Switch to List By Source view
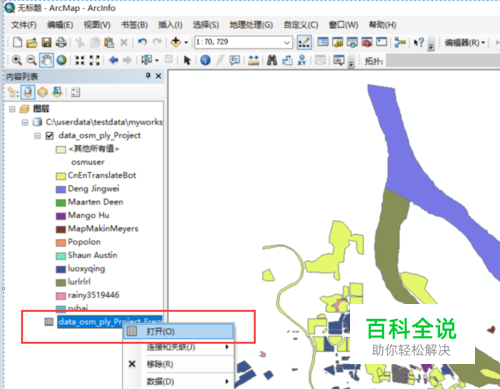 pyautogui.click(x=28, y=92)
